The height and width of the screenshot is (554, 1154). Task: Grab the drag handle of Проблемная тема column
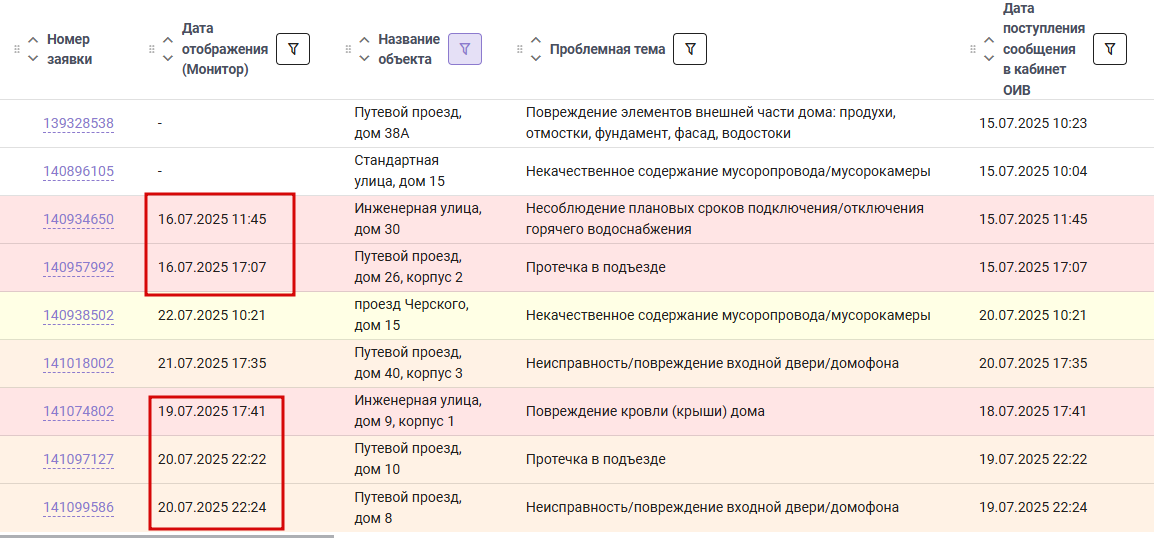point(520,49)
